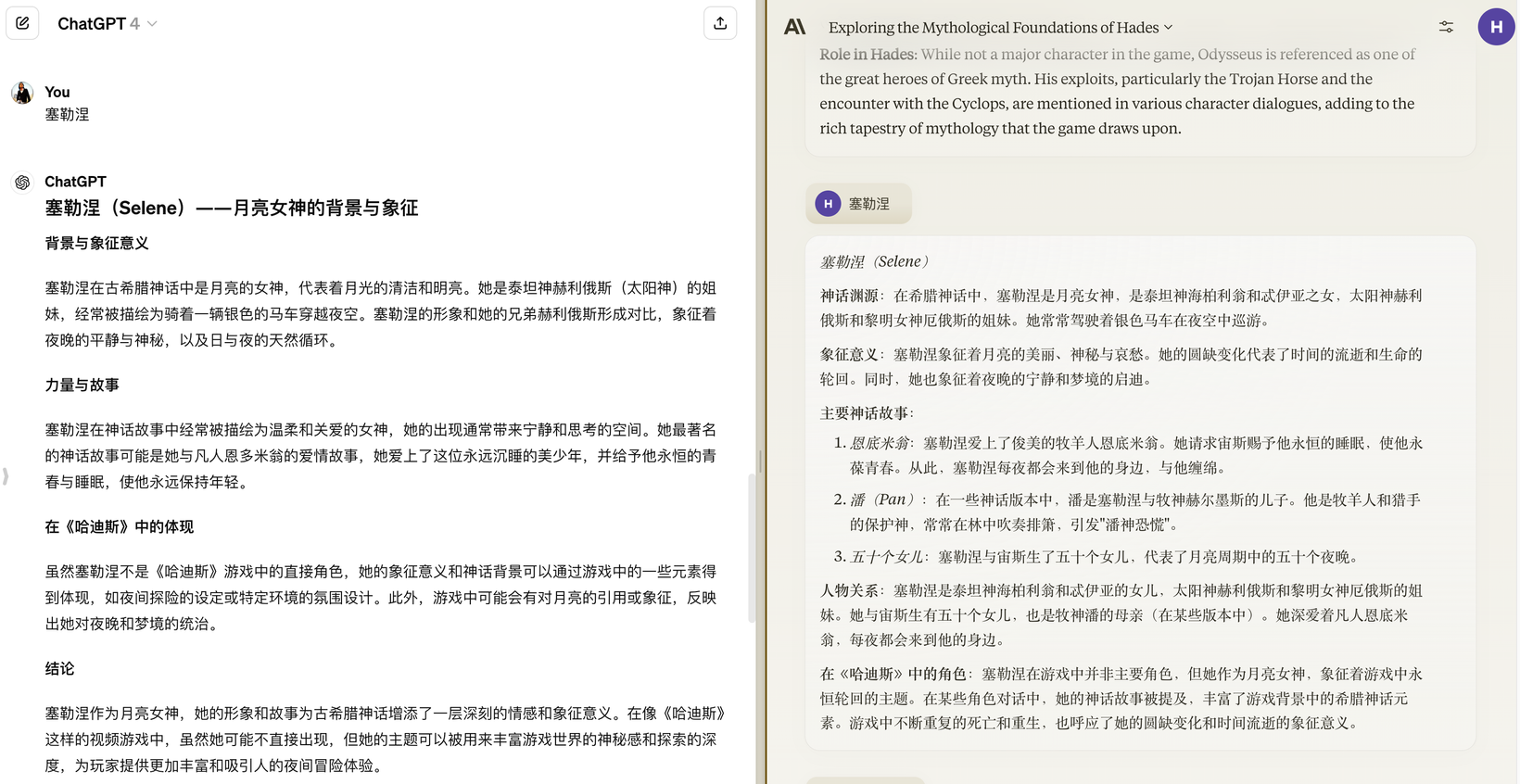Expand the "Exploring the Mythological Foundations of Hades" title menu
Screen dimensions: 1520x784
pyautogui.click(x=1001, y=28)
